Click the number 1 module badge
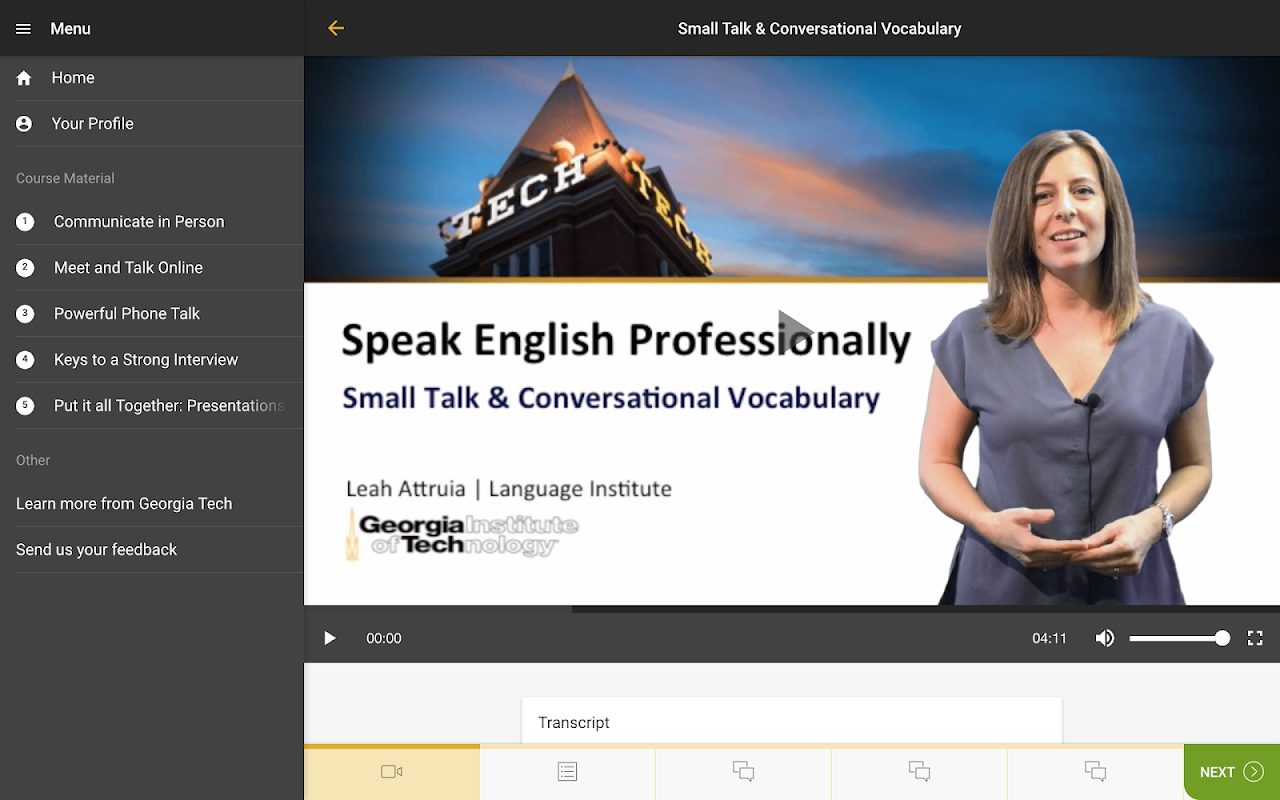This screenshot has height=800, width=1280. pos(25,222)
